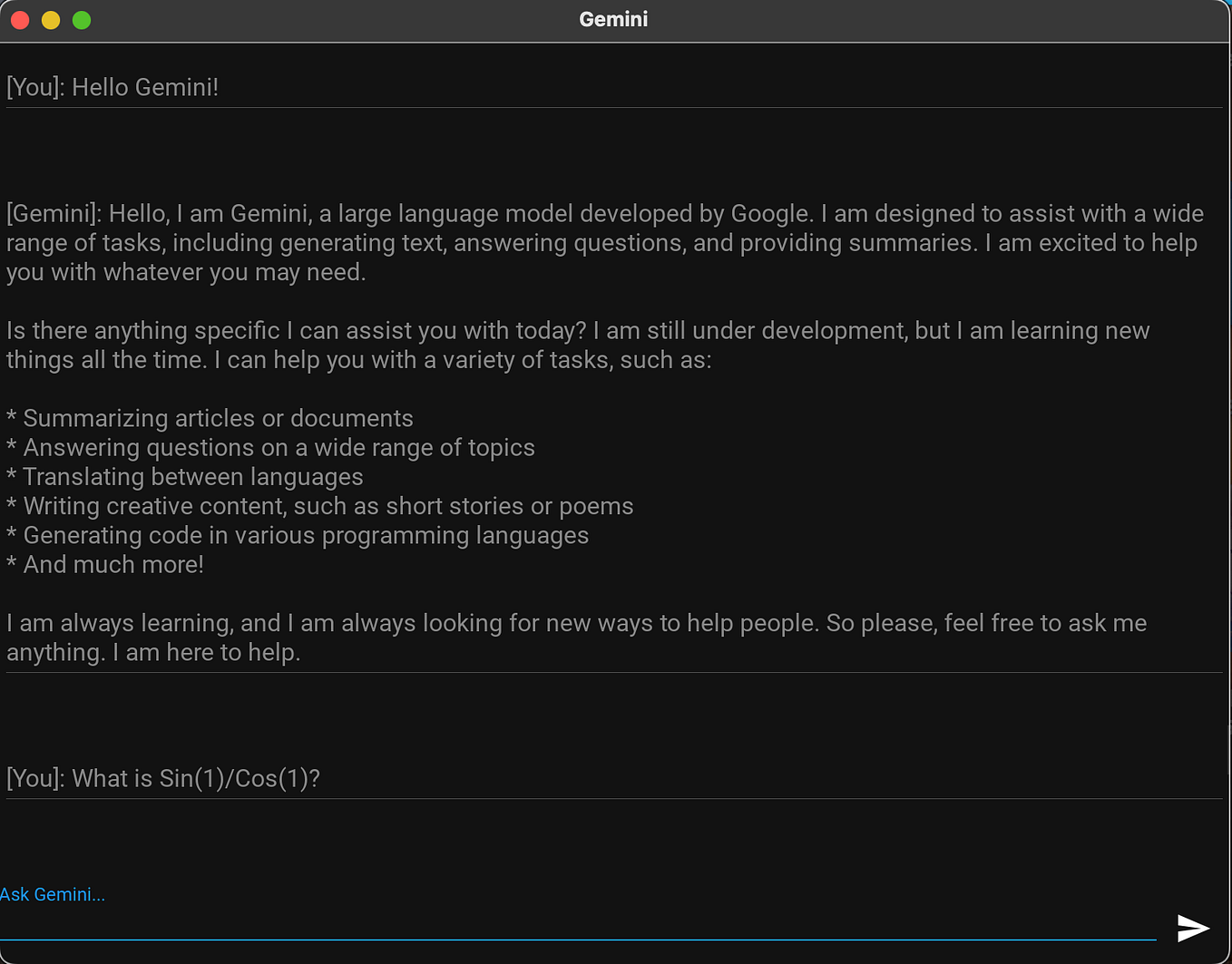
Task: Select the Generating code bullet entry
Action: (297, 535)
